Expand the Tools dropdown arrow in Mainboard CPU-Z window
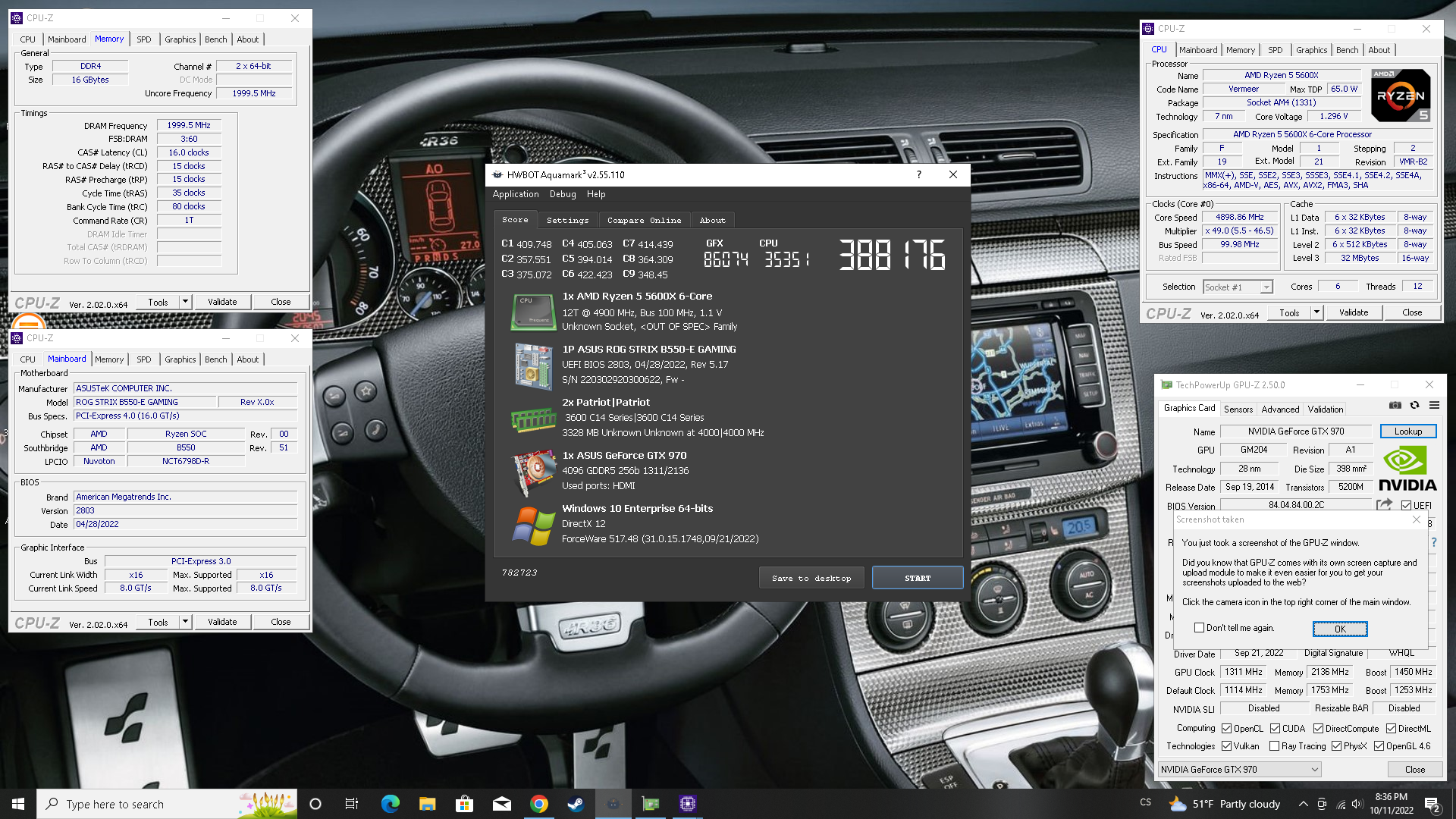 (x=185, y=622)
